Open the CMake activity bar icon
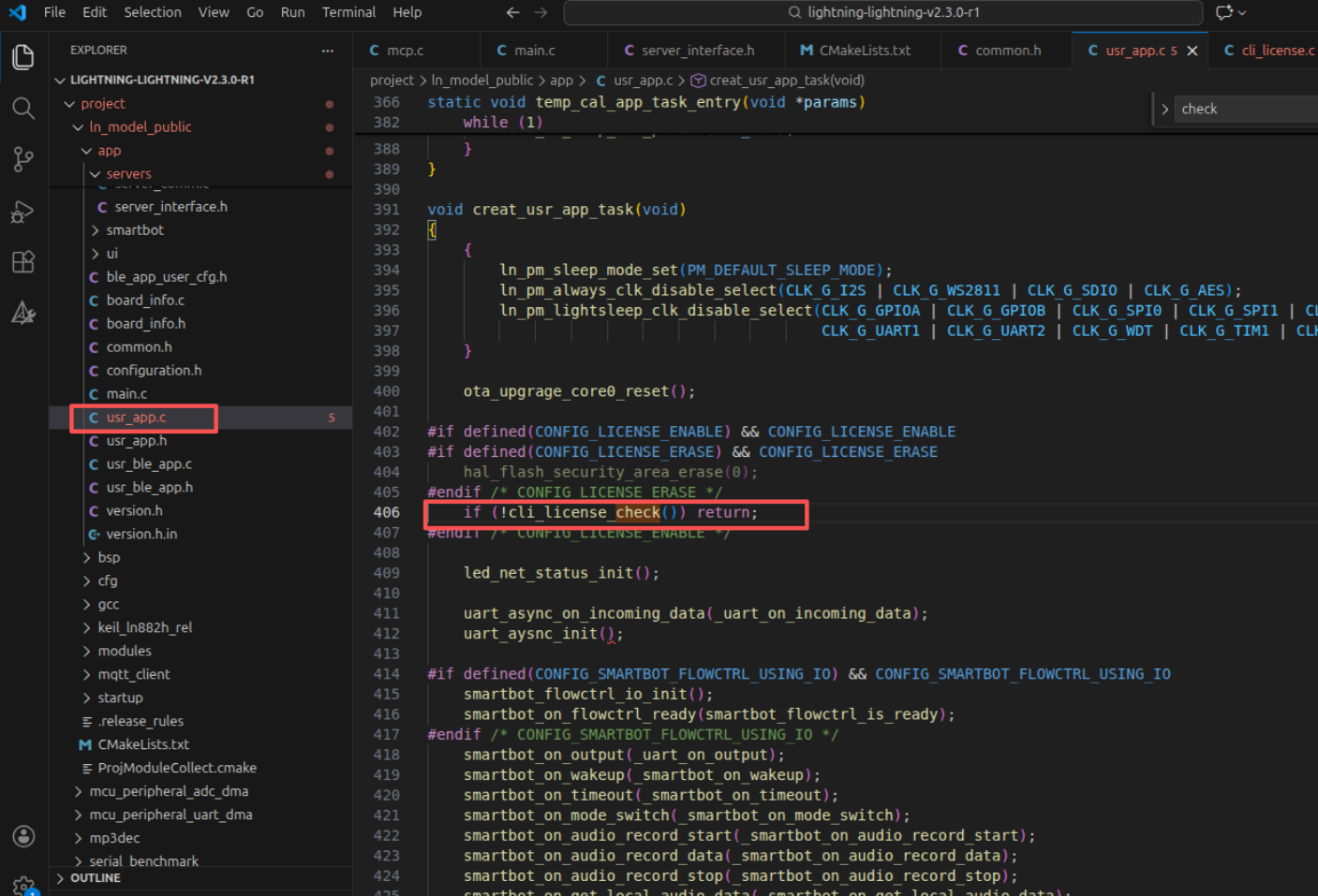 tap(23, 313)
